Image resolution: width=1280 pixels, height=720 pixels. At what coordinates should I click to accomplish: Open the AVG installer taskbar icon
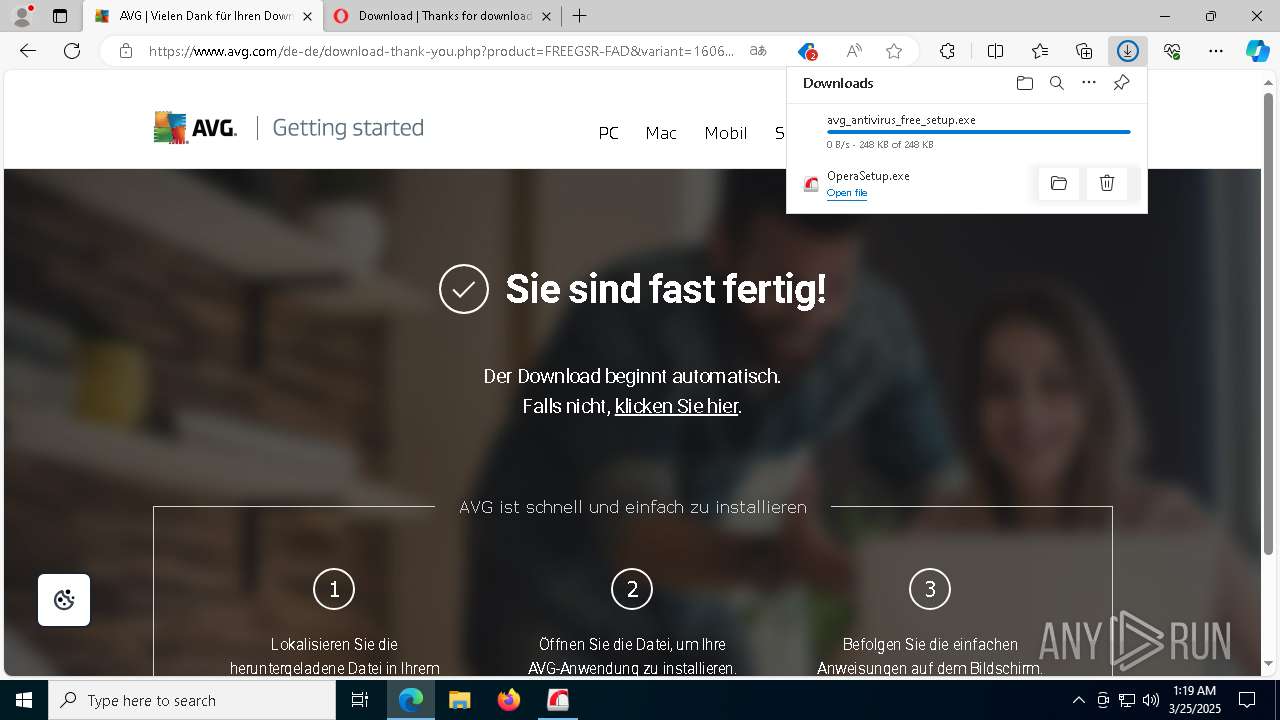pyautogui.click(x=558, y=700)
